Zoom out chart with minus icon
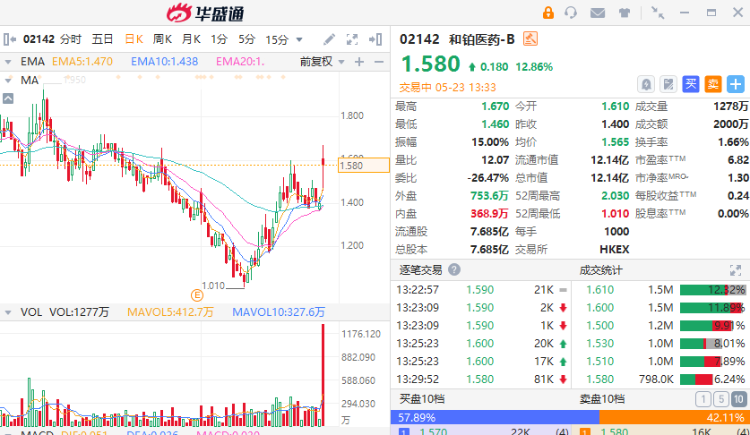Viewport: 750px width, 435px height. tap(379, 62)
